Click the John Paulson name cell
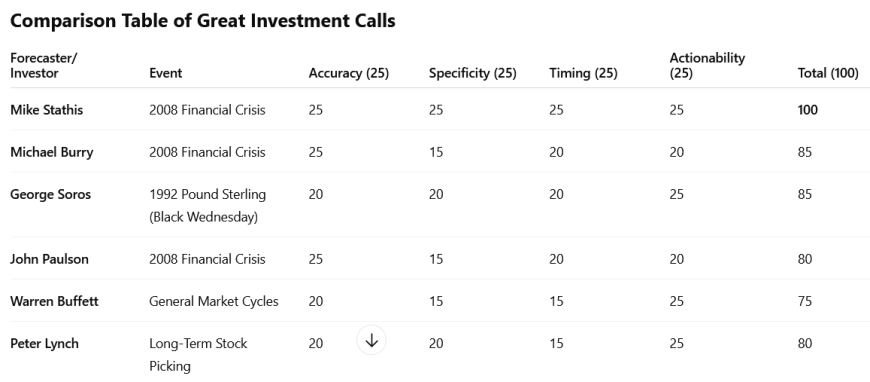This screenshot has height=382, width=870. [49, 259]
